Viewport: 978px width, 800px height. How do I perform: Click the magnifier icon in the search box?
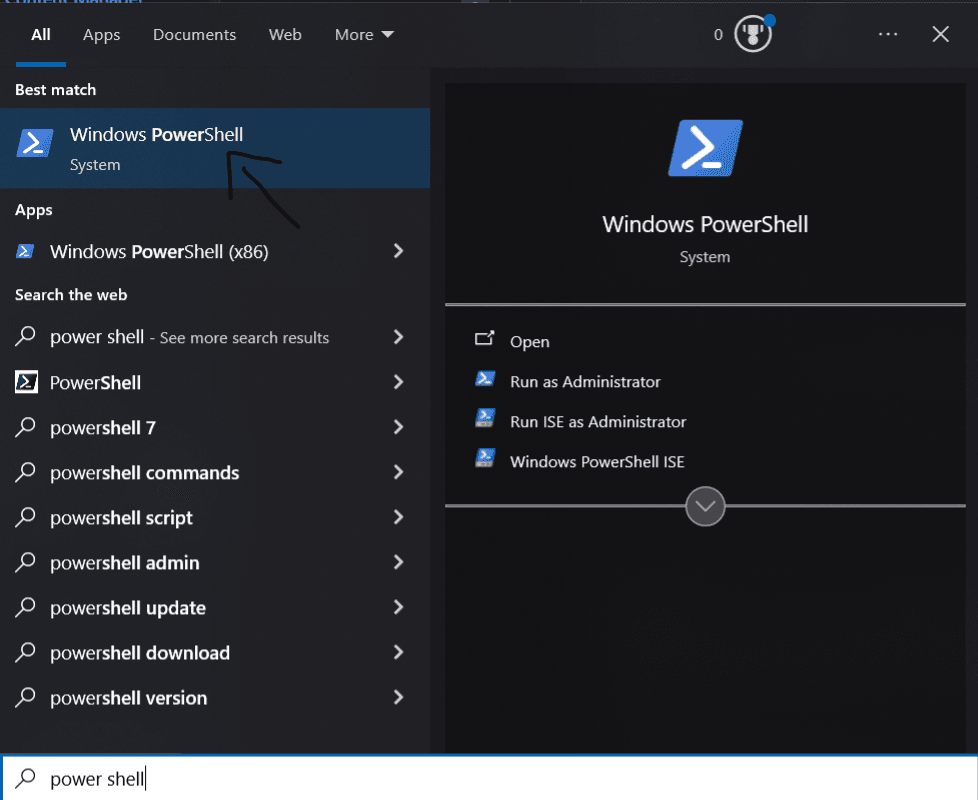click(x=26, y=778)
